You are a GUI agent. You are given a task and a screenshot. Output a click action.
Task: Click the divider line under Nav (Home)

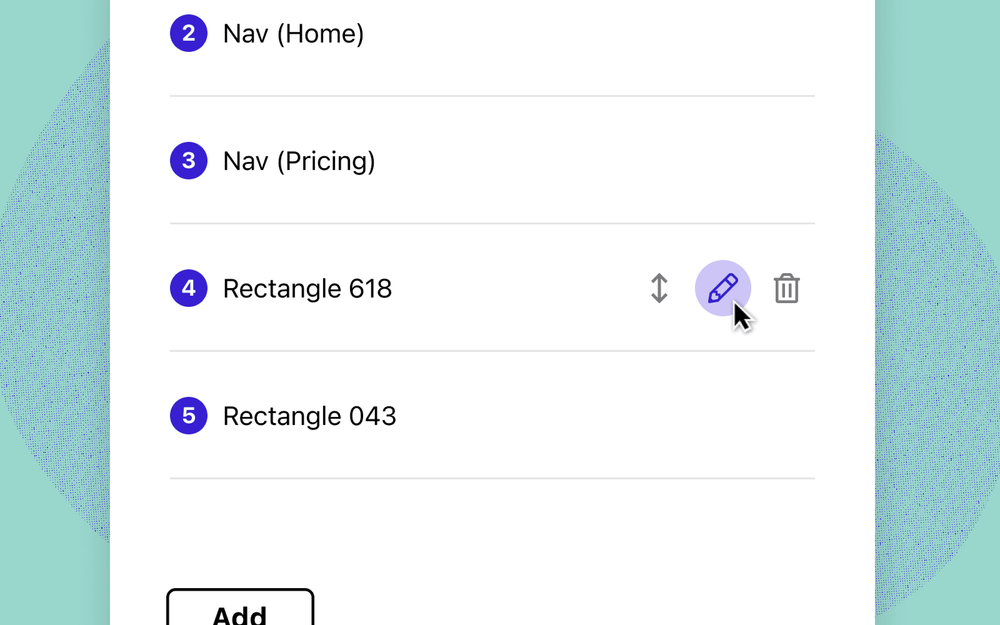pyautogui.click(x=492, y=96)
